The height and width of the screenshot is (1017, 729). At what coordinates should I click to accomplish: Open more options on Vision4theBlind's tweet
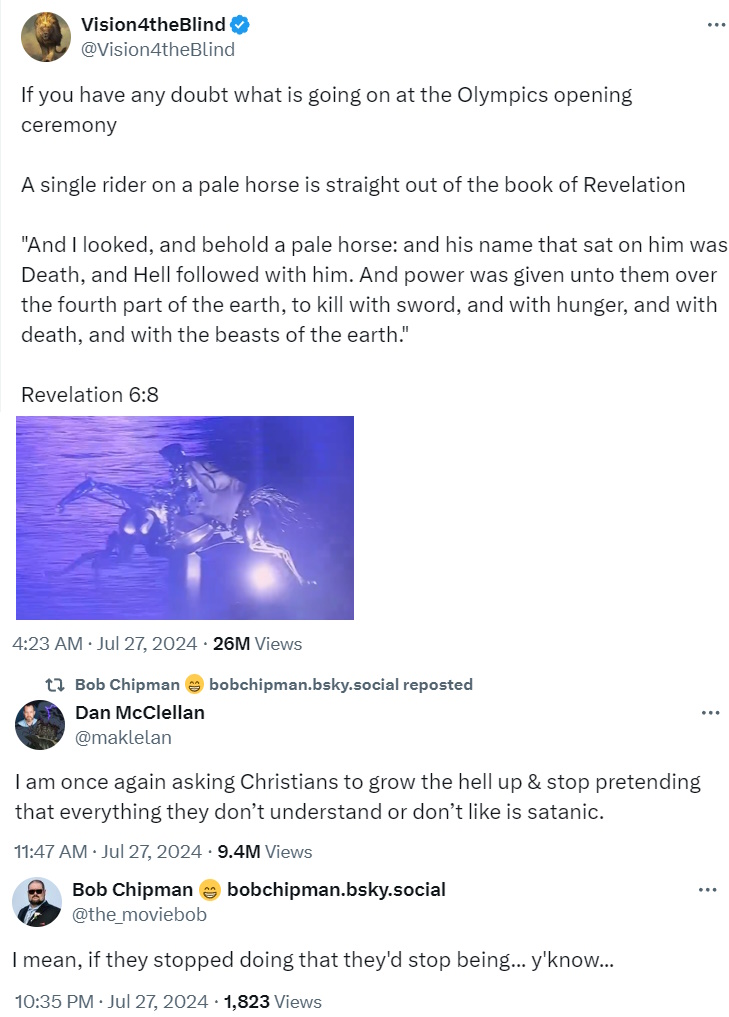coord(716,25)
